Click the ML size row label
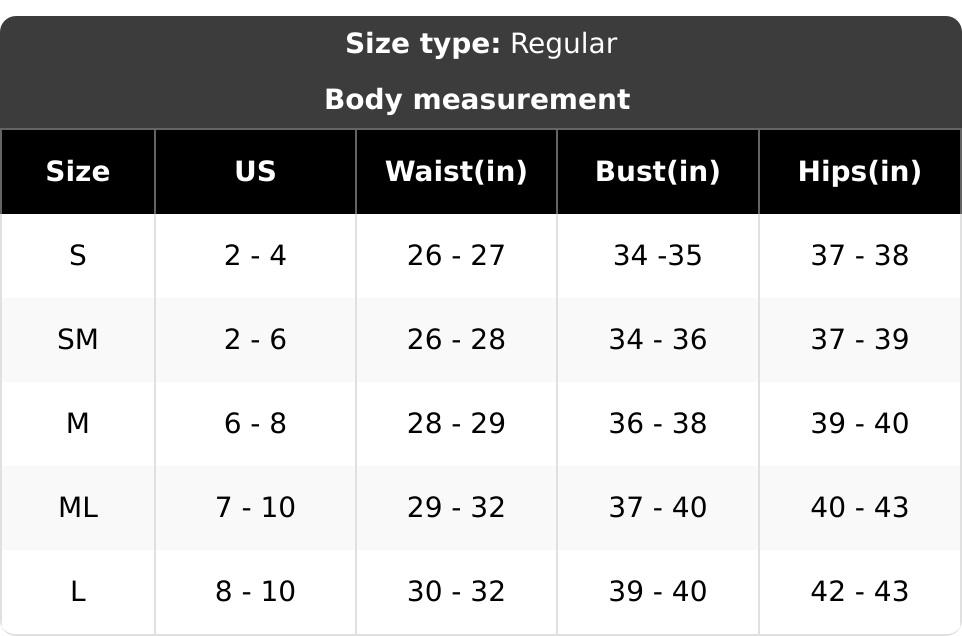962x636 pixels. point(78,508)
